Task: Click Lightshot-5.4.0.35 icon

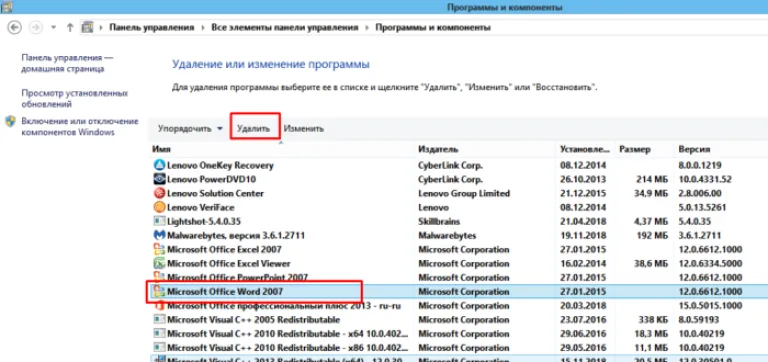Action: [x=159, y=221]
